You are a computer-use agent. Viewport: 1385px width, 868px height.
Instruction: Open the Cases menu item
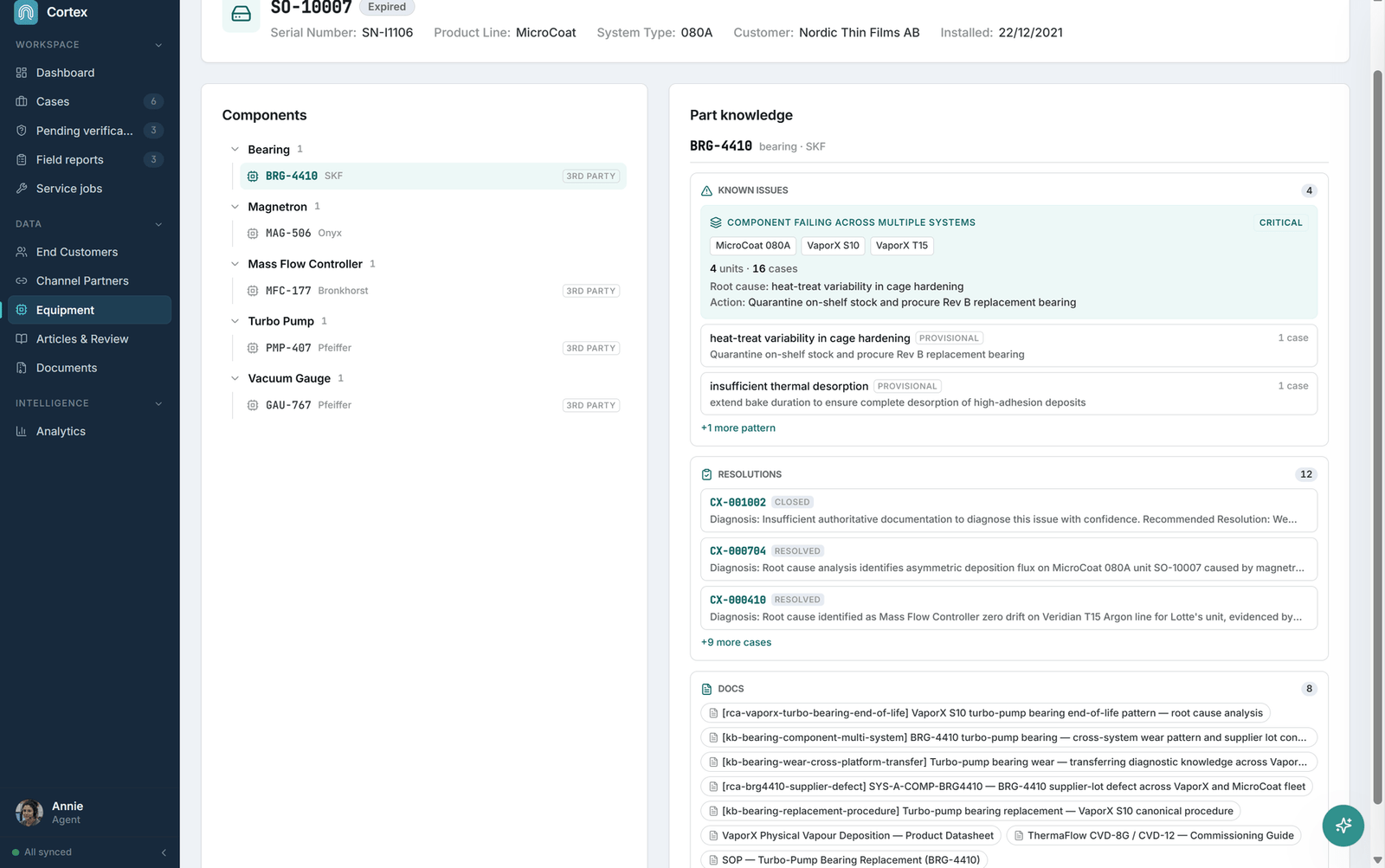[89, 101]
